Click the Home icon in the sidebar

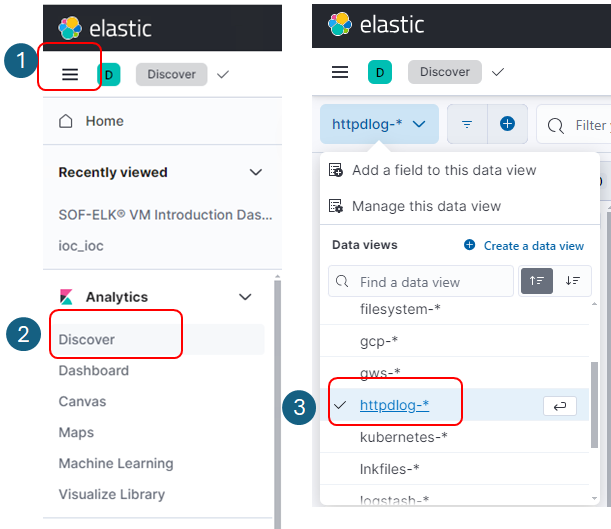click(67, 121)
